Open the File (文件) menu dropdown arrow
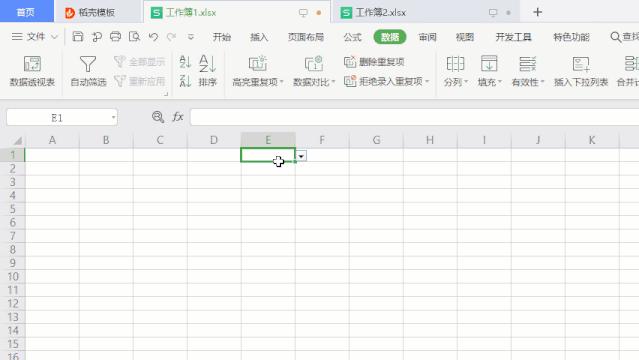The height and width of the screenshot is (360, 639). click(x=54, y=37)
